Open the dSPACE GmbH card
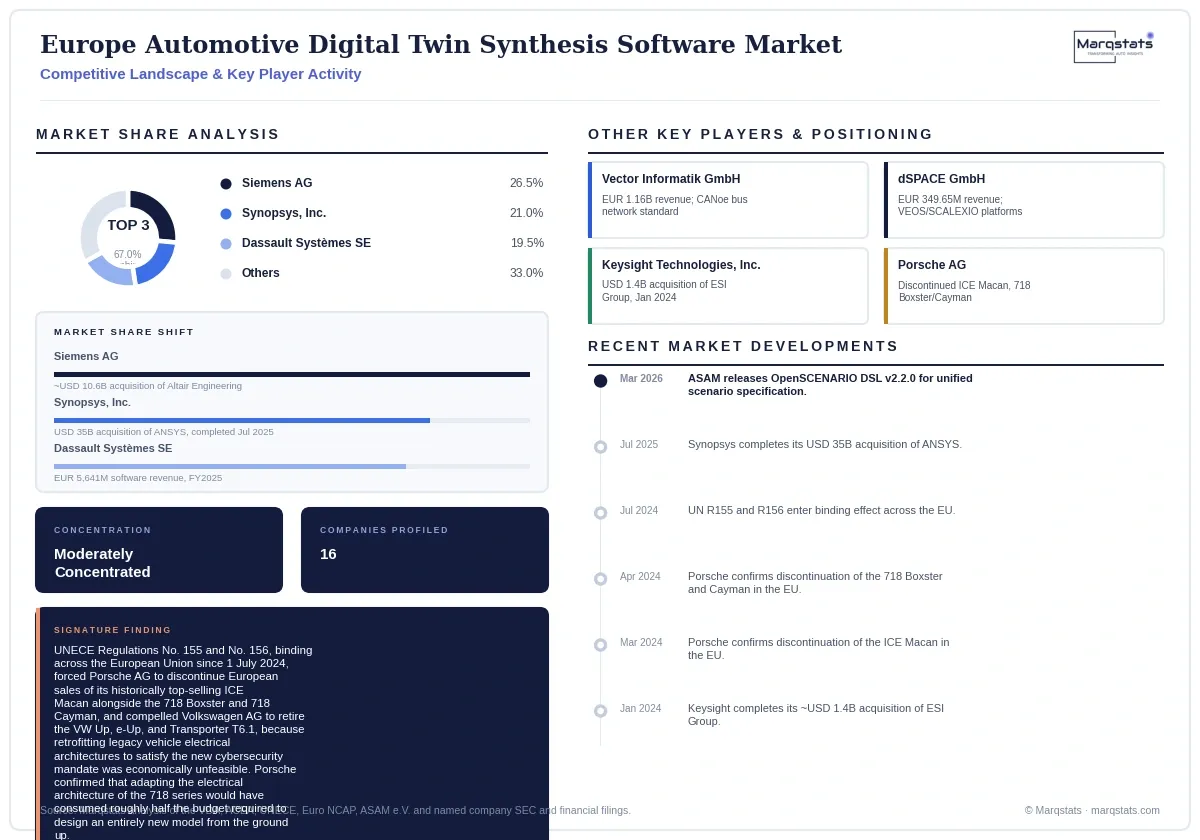The image size is (1200, 840). [x=1024, y=200]
